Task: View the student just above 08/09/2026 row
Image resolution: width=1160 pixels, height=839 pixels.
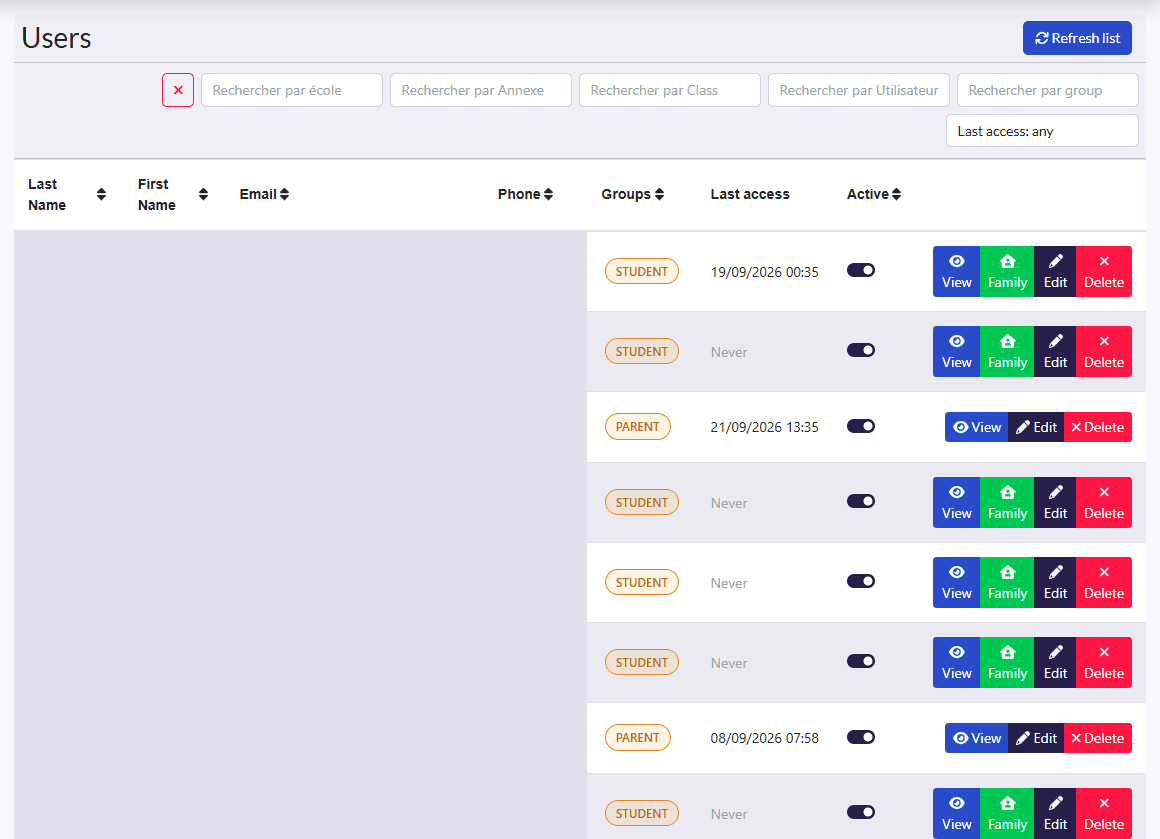Action: (957, 662)
